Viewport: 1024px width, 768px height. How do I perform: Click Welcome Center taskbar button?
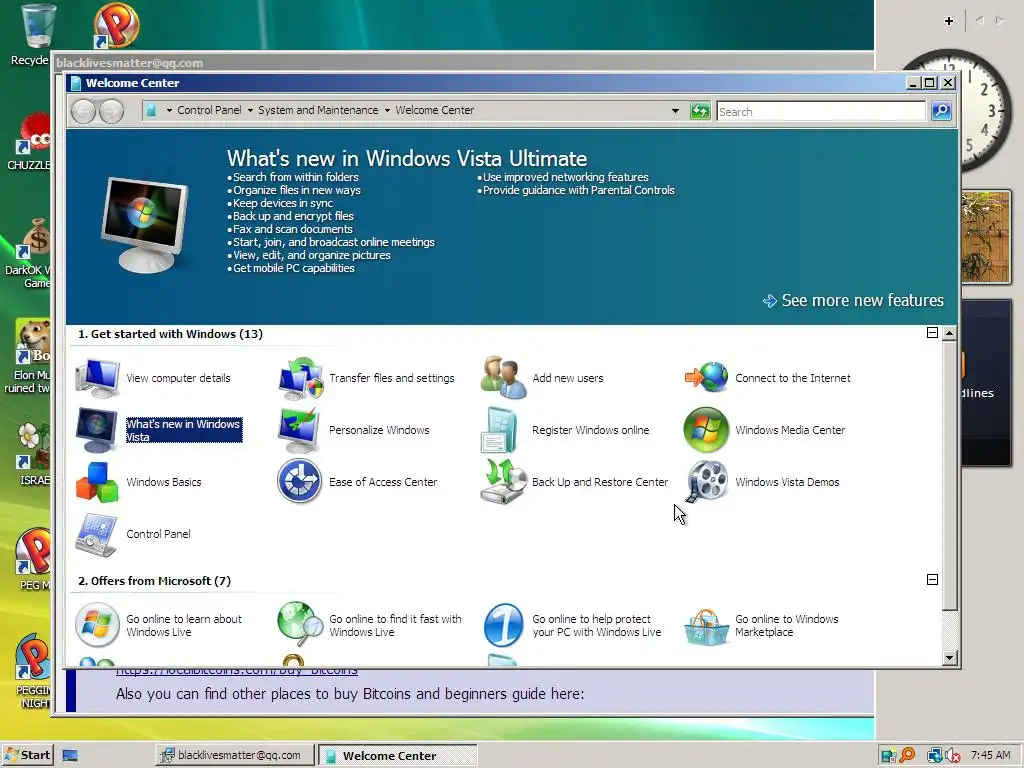(x=398, y=756)
